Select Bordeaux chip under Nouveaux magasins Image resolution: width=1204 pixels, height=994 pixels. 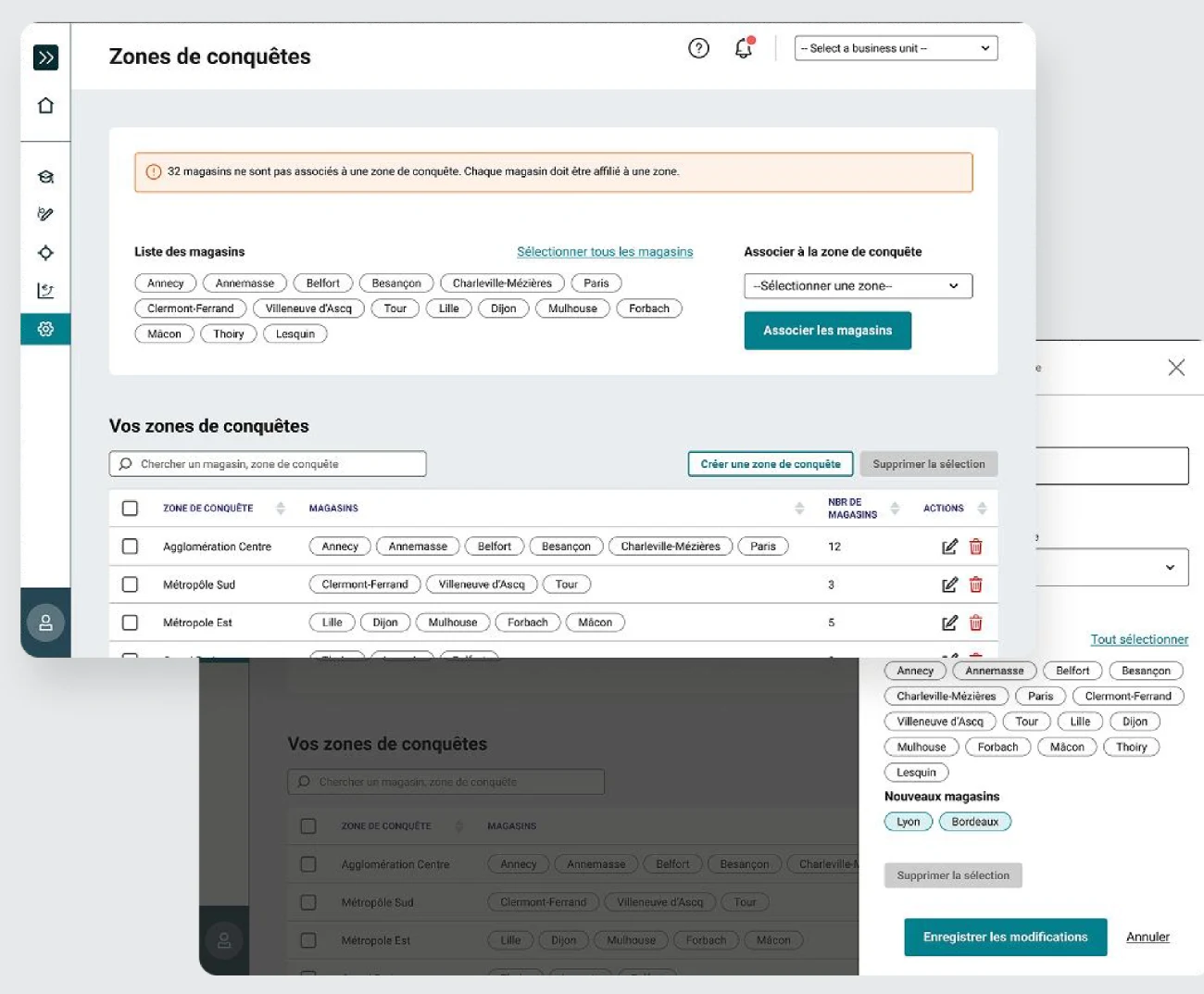pyautogui.click(x=975, y=822)
